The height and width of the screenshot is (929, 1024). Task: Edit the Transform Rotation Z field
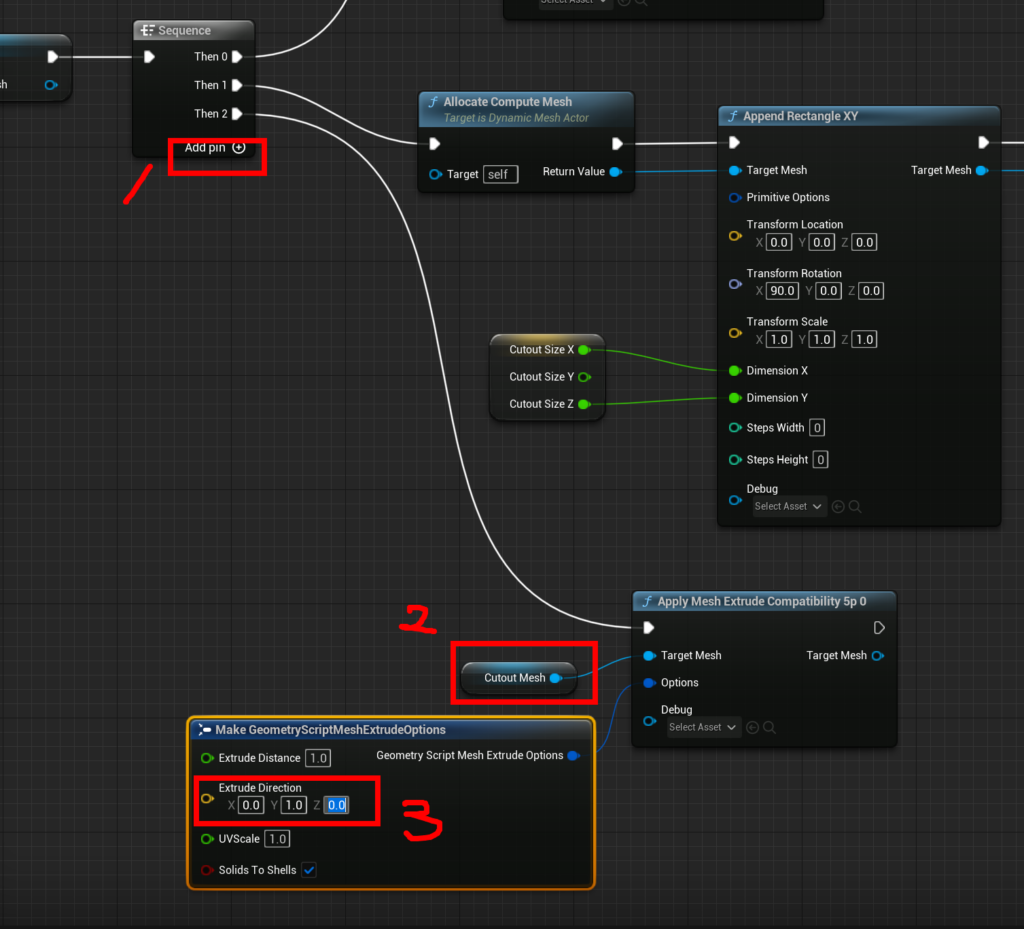click(x=871, y=291)
